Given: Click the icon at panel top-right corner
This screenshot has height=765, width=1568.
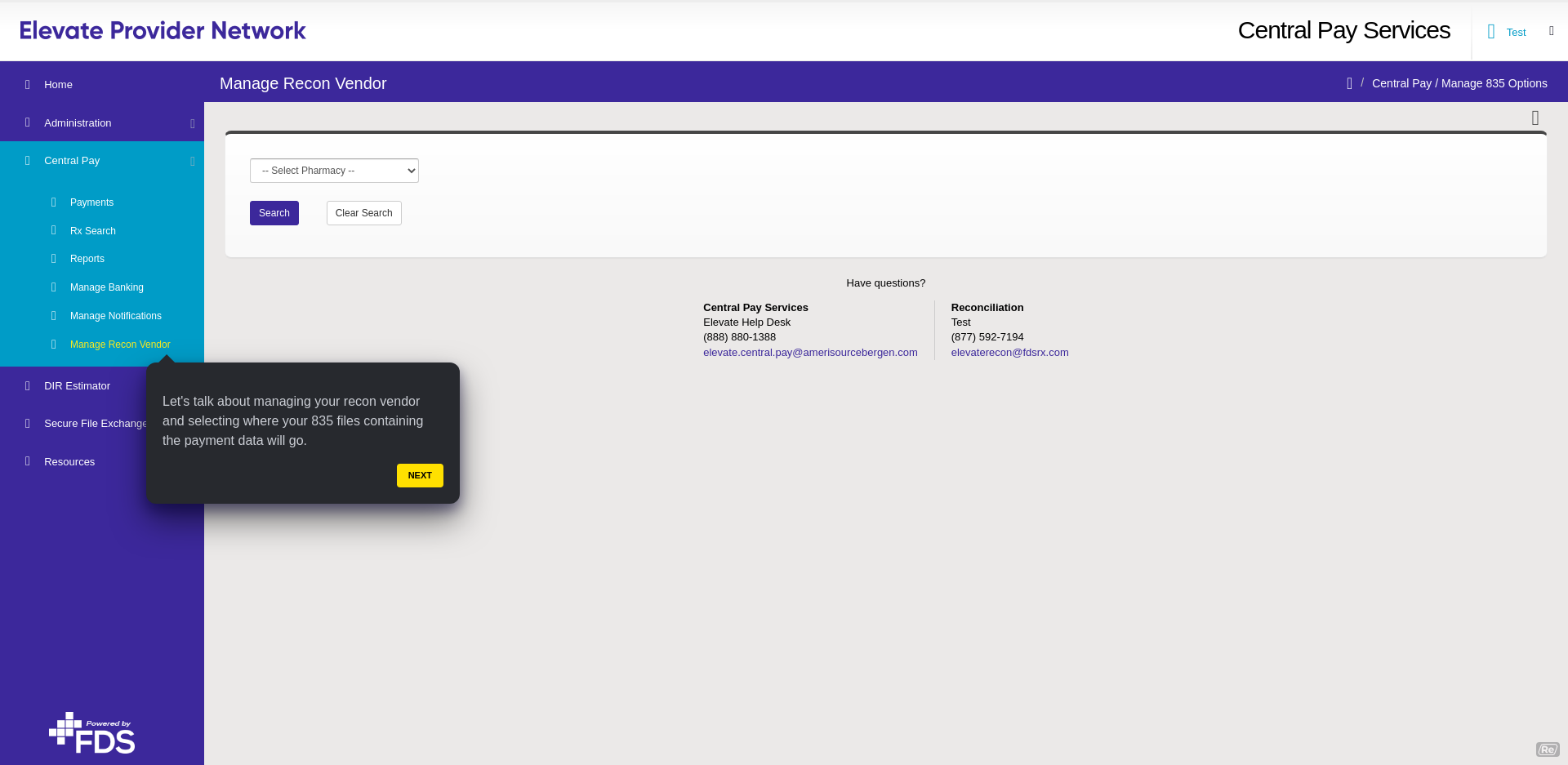Looking at the screenshot, I should point(1535,118).
